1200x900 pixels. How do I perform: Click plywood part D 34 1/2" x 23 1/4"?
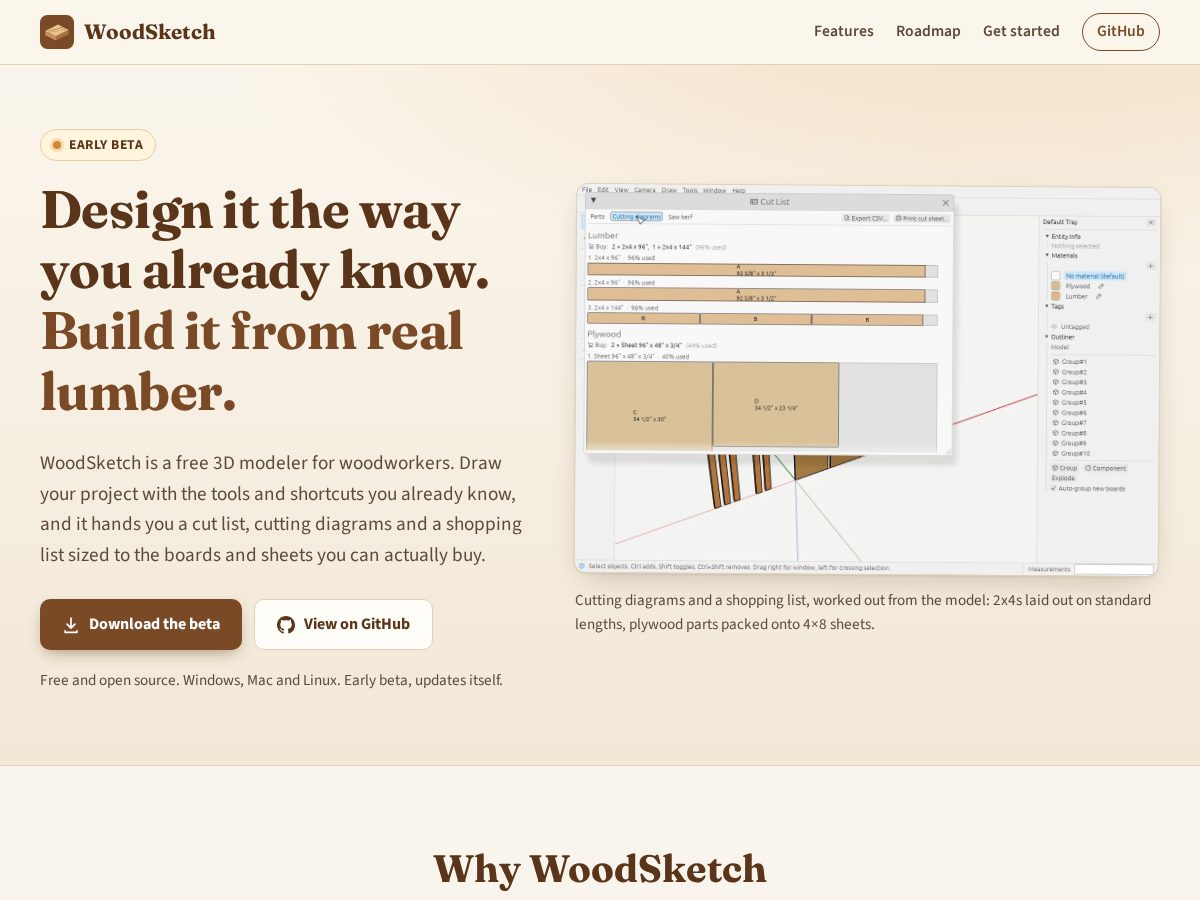point(776,404)
